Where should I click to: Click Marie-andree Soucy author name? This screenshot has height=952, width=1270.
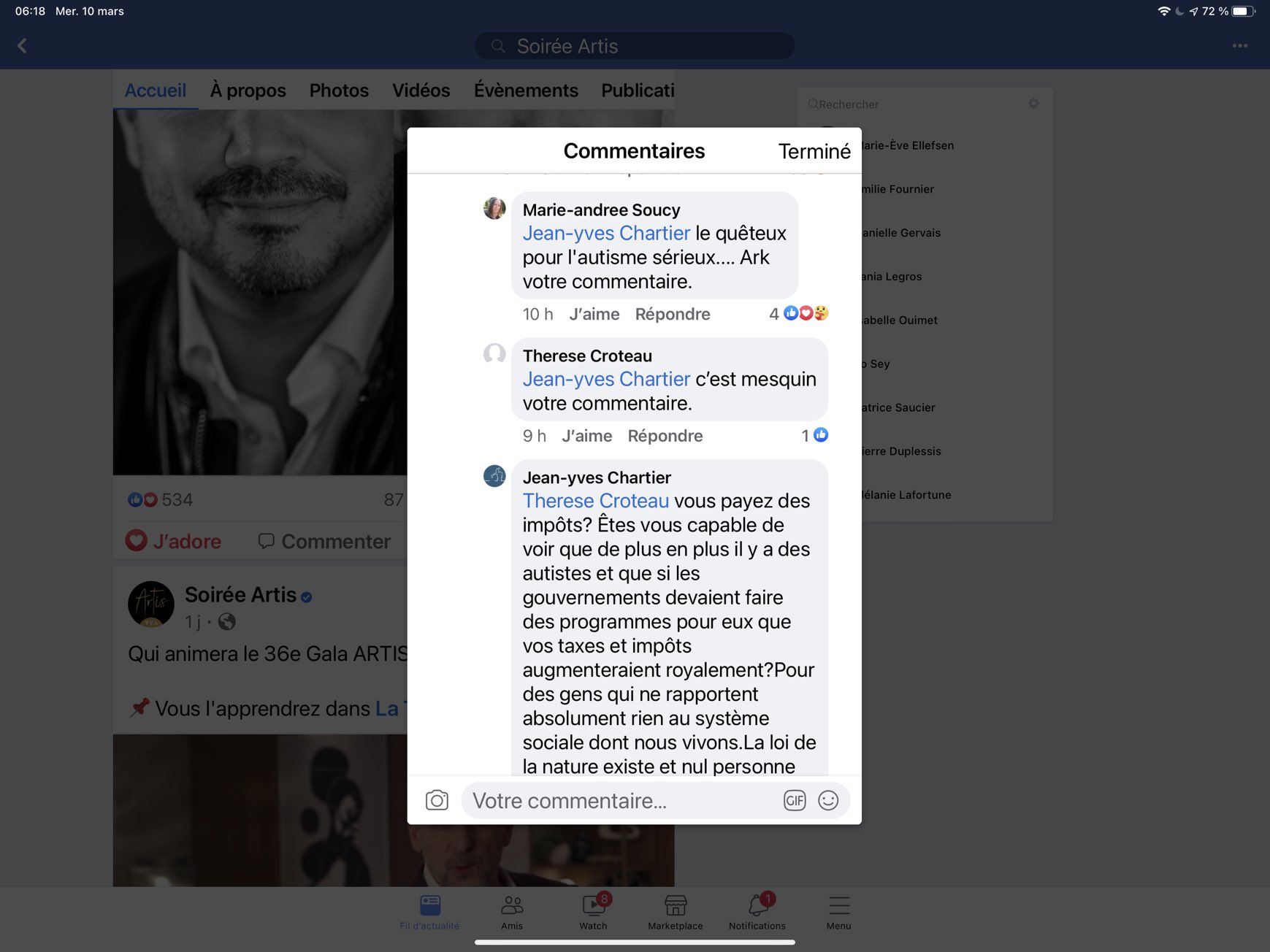pos(601,210)
